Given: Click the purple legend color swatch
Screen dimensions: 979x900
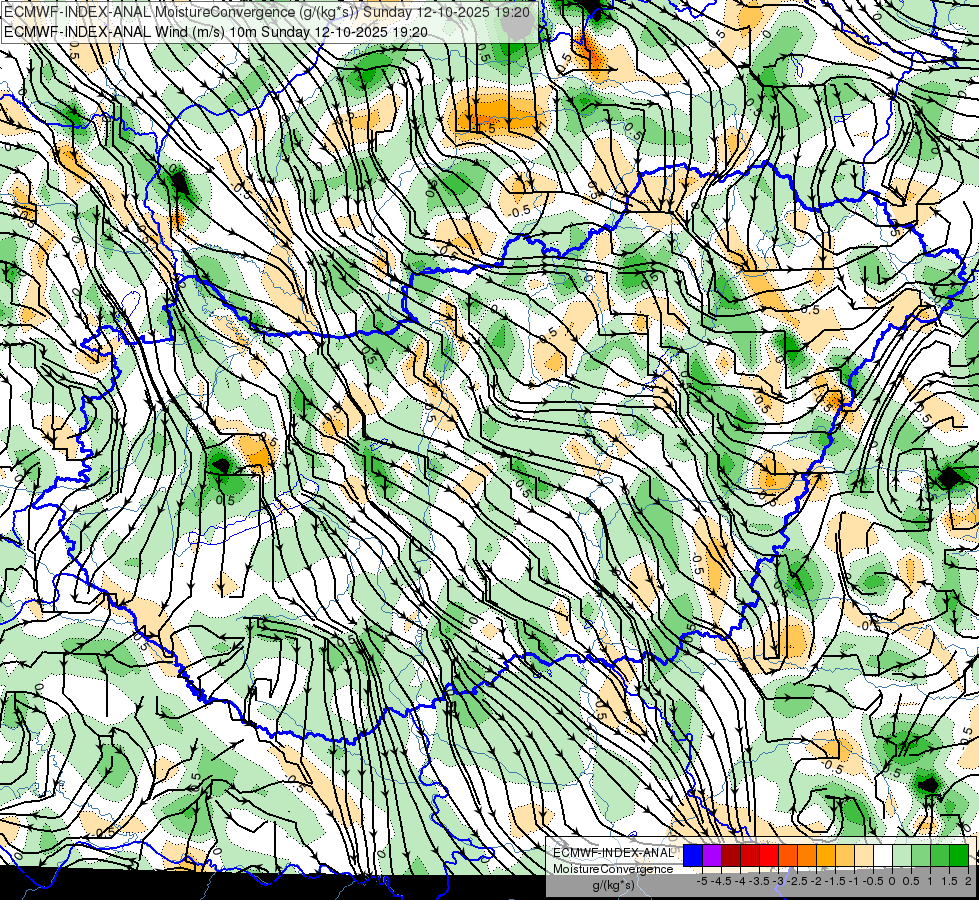Looking at the screenshot, I should pyautogui.click(x=712, y=855).
